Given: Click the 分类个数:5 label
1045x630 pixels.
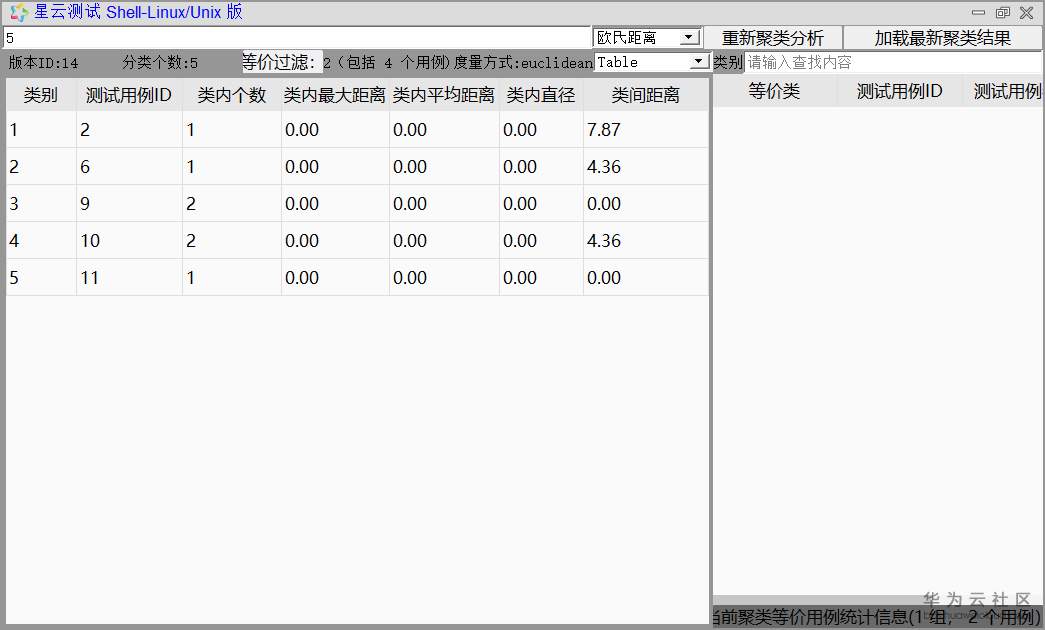Looking at the screenshot, I should 160,63.
